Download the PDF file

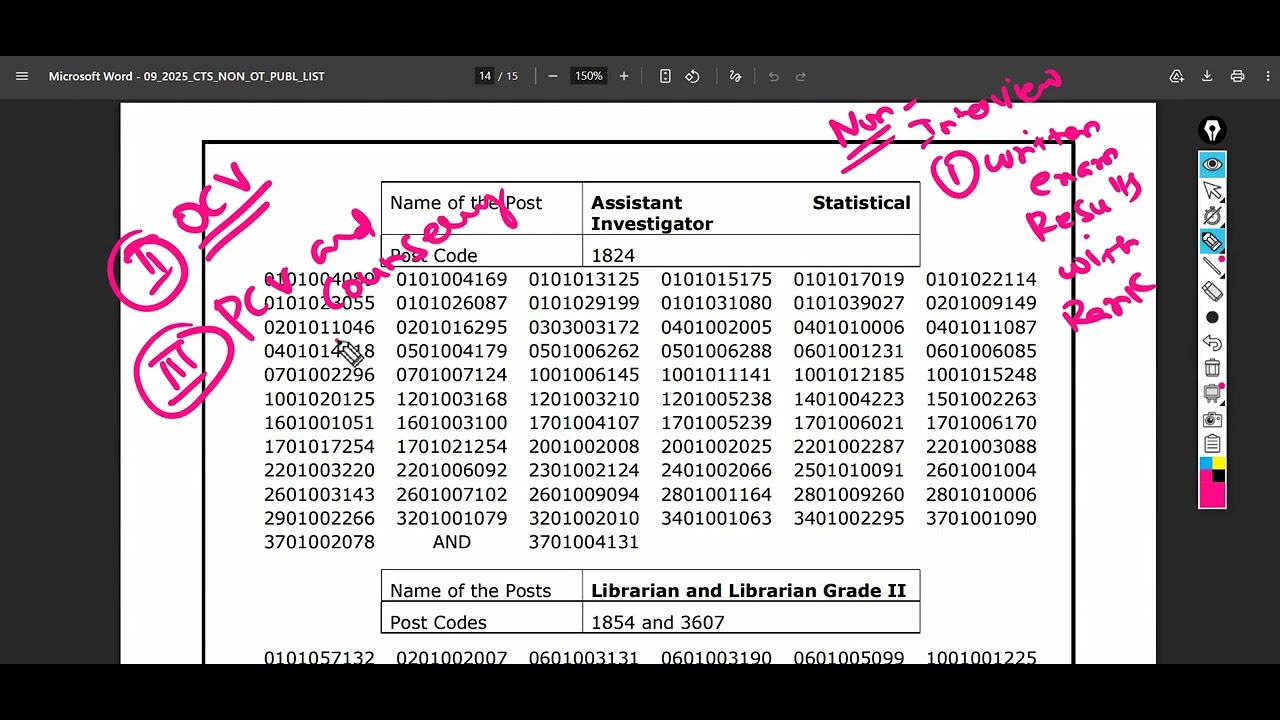(x=1207, y=76)
